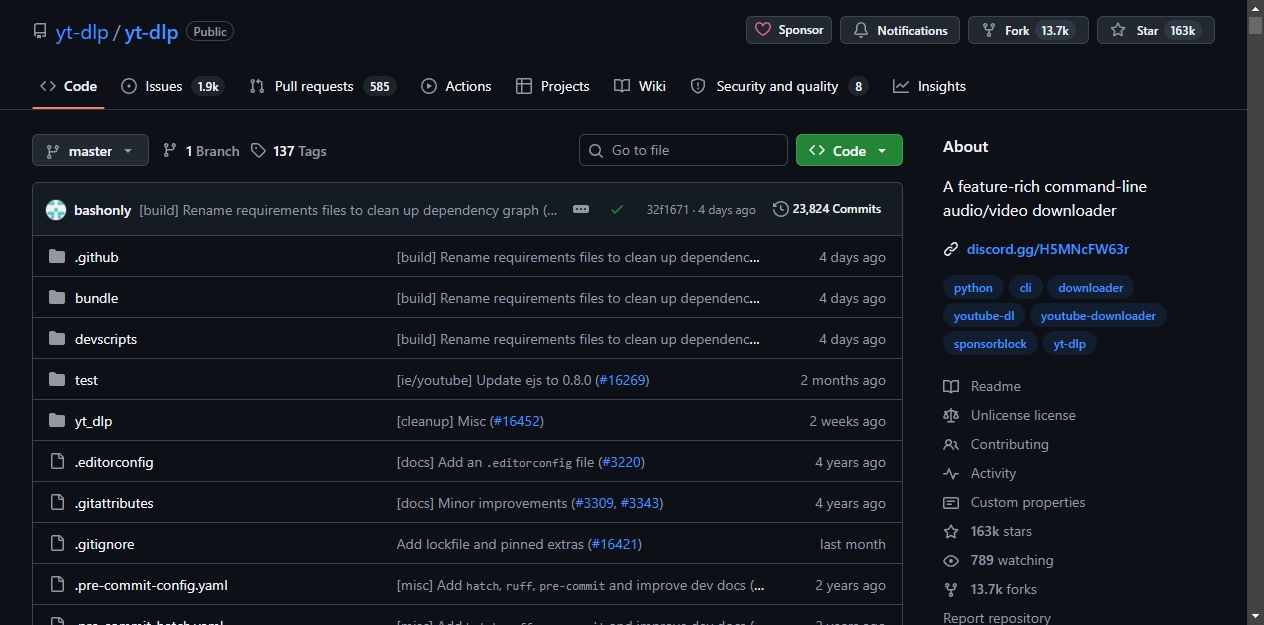Open the discord.gg/H5MNcFW63r link

[x=1047, y=249]
